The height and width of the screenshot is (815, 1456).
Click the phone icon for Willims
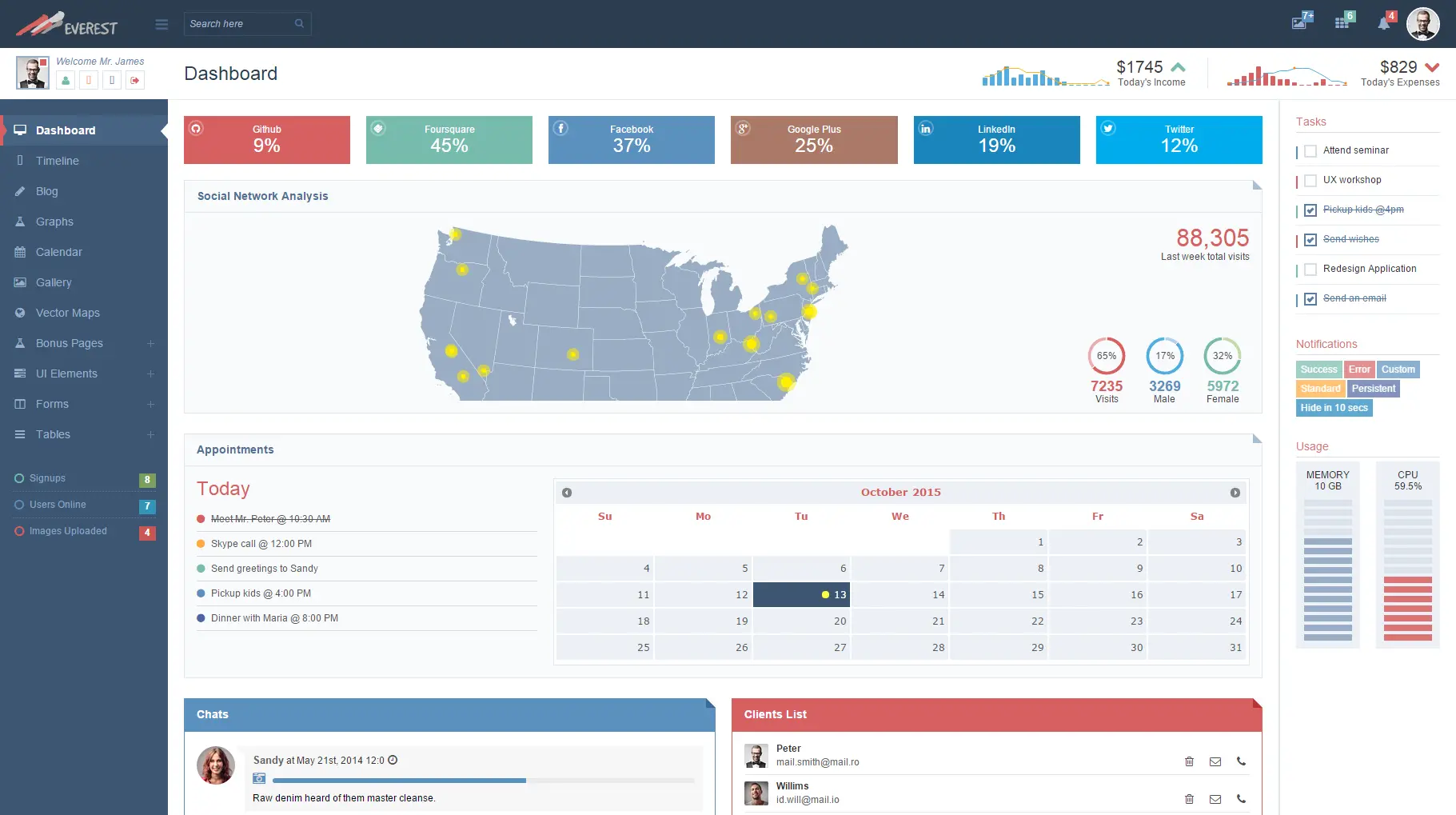point(1241,798)
